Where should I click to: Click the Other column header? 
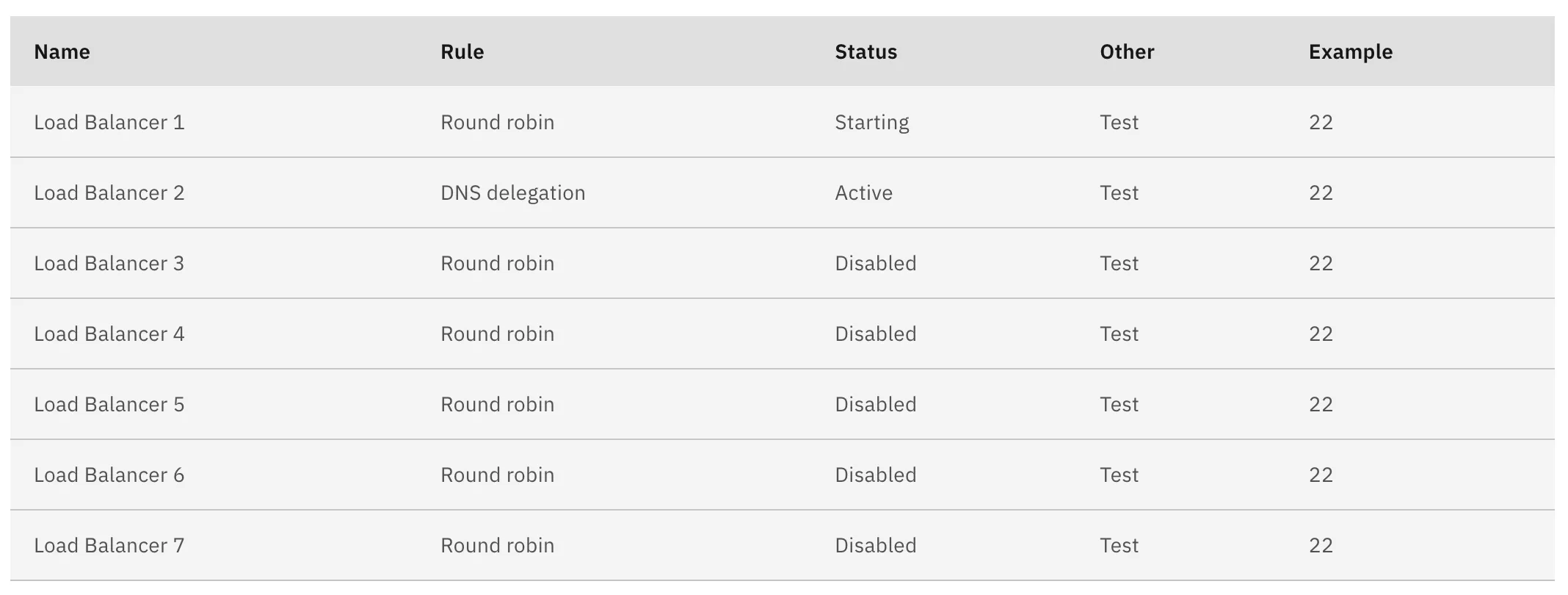point(1126,52)
